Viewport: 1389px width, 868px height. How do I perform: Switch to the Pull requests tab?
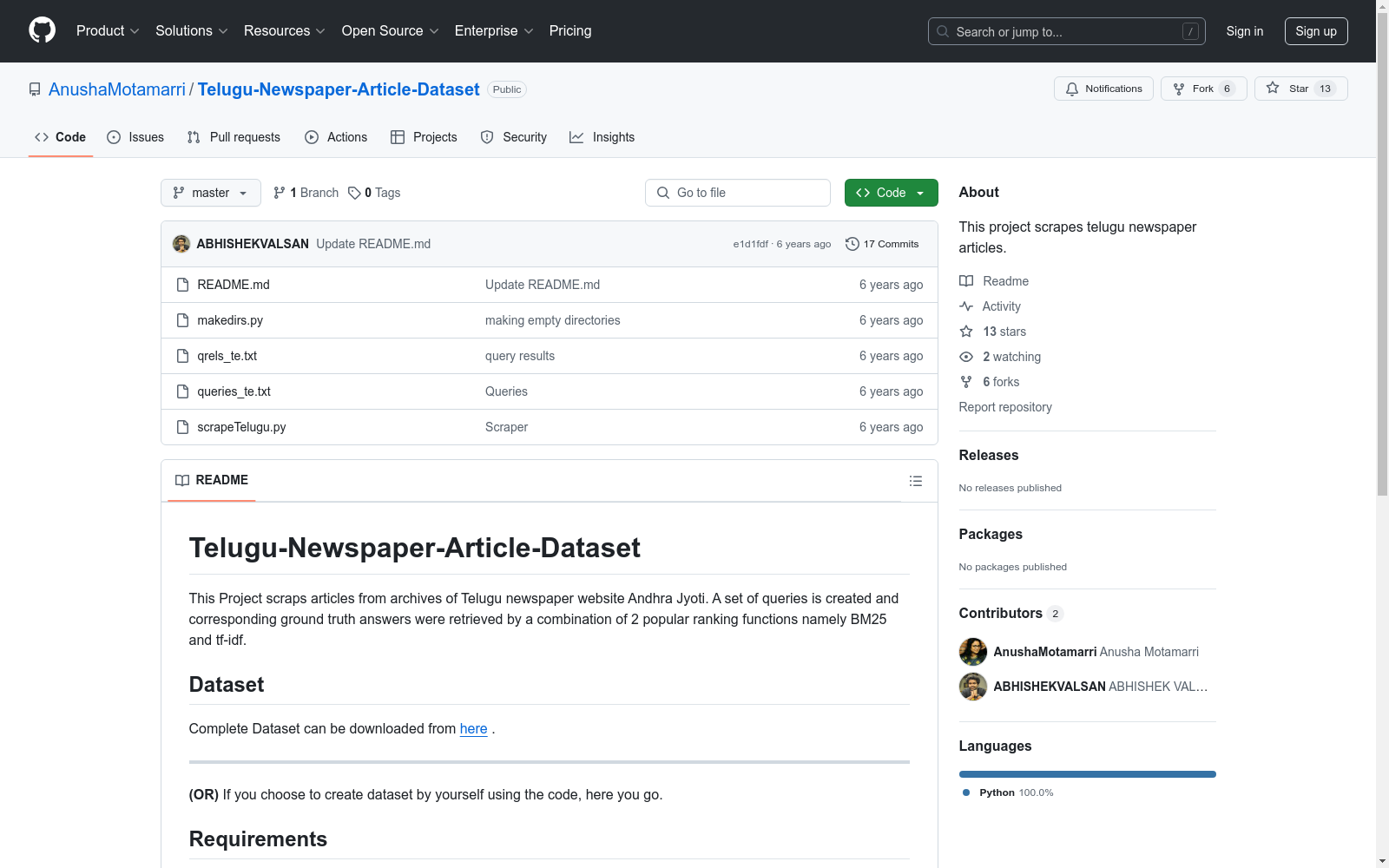click(234, 137)
